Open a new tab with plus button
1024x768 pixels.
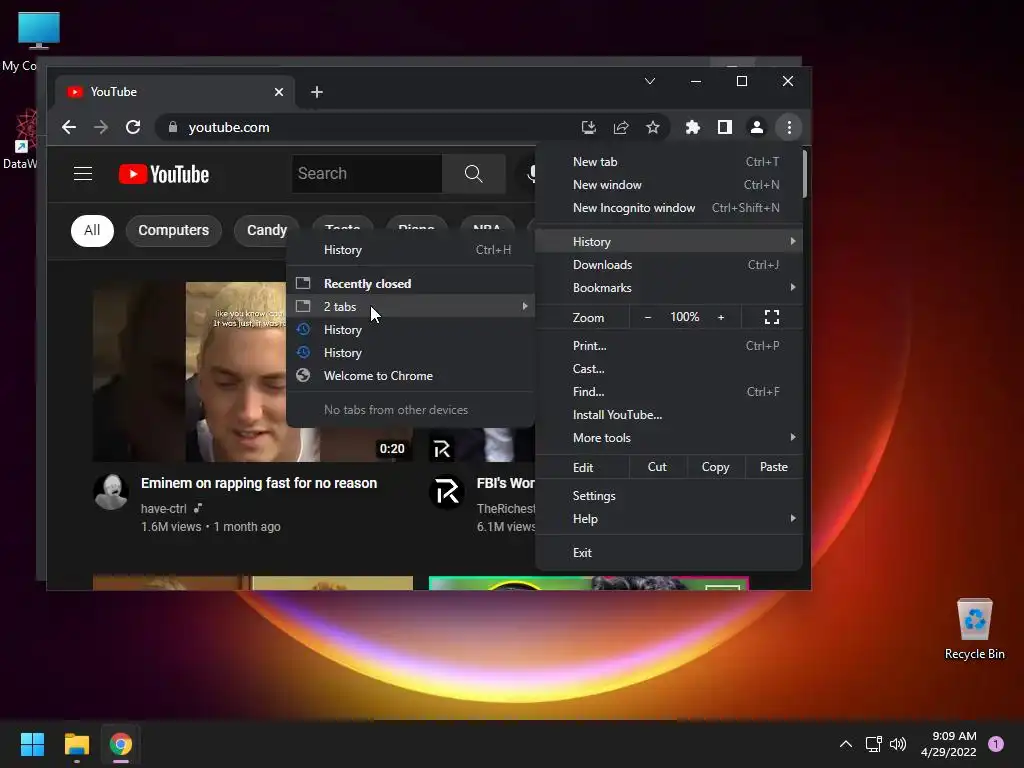[x=317, y=92]
